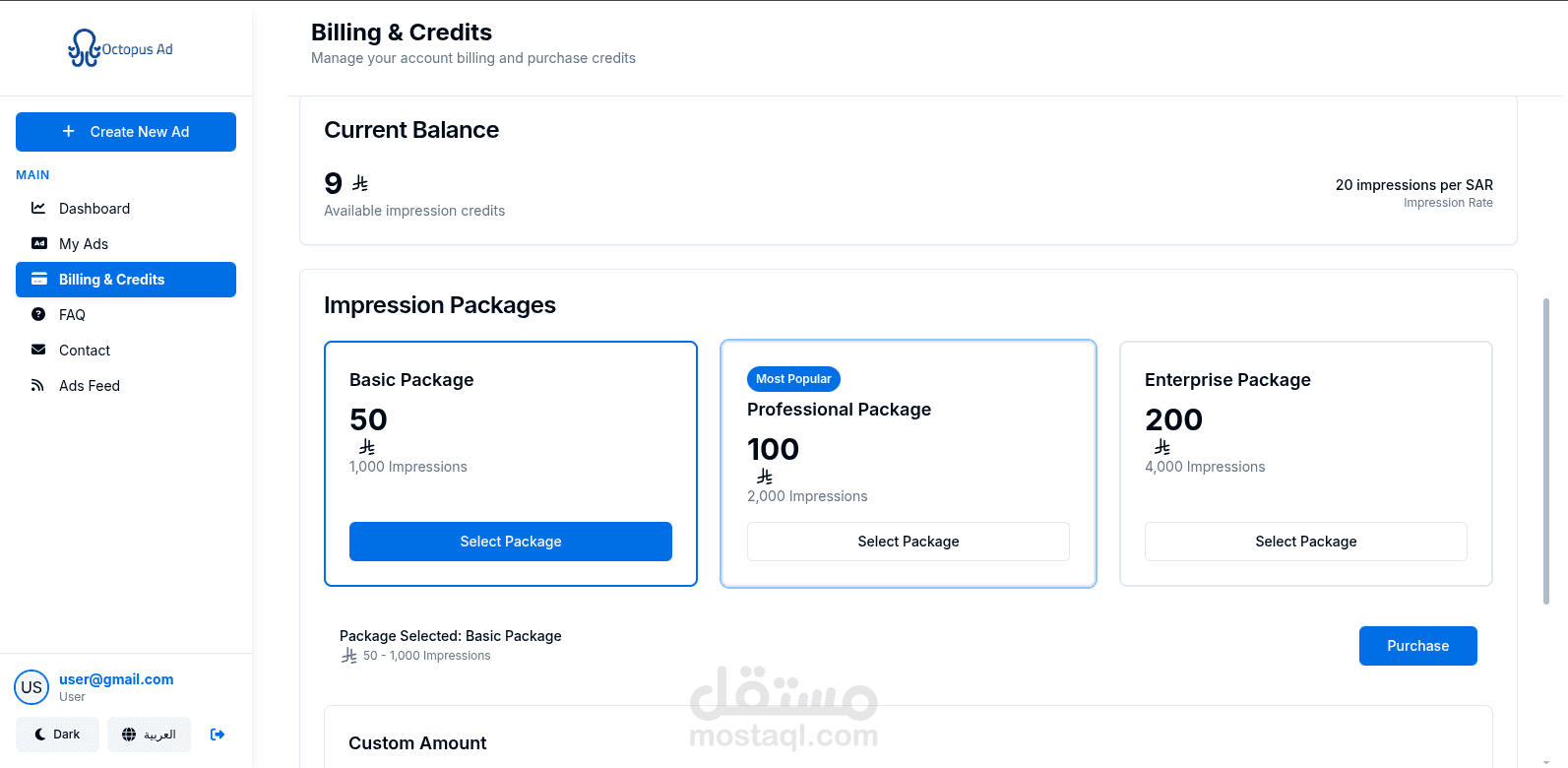Open the FAQ page
The height and width of the screenshot is (768, 1568).
click(72, 315)
